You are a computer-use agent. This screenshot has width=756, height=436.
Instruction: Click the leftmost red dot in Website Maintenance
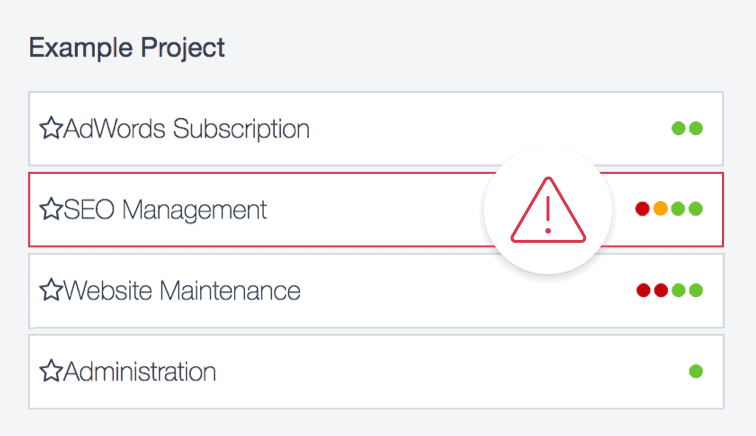click(x=644, y=291)
